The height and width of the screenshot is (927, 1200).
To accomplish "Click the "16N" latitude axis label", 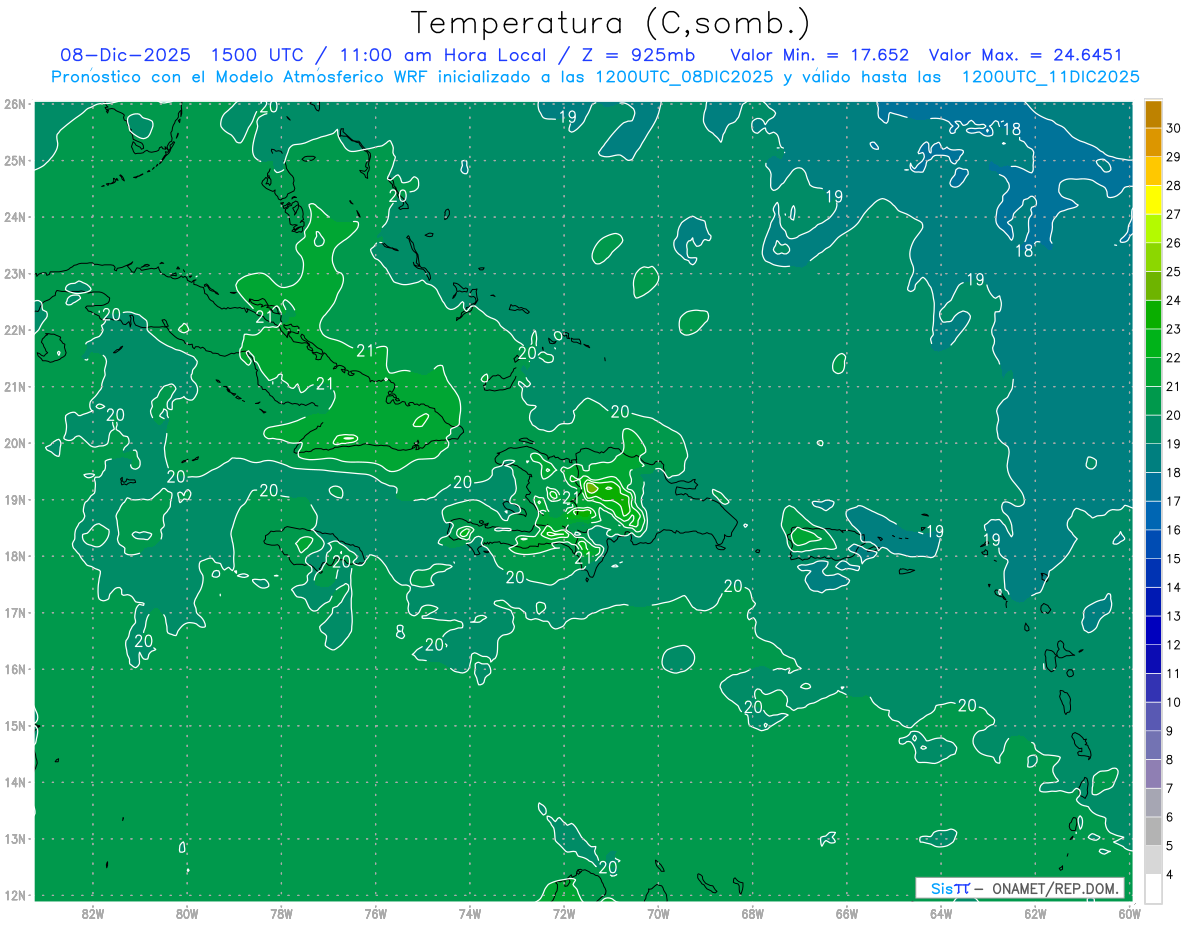I will [x=14, y=669].
